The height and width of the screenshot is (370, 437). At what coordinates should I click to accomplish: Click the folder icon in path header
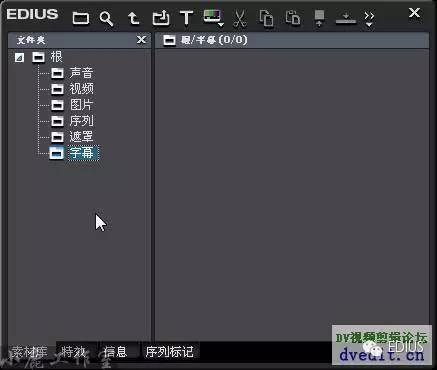pyautogui.click(x=169, y=40)
